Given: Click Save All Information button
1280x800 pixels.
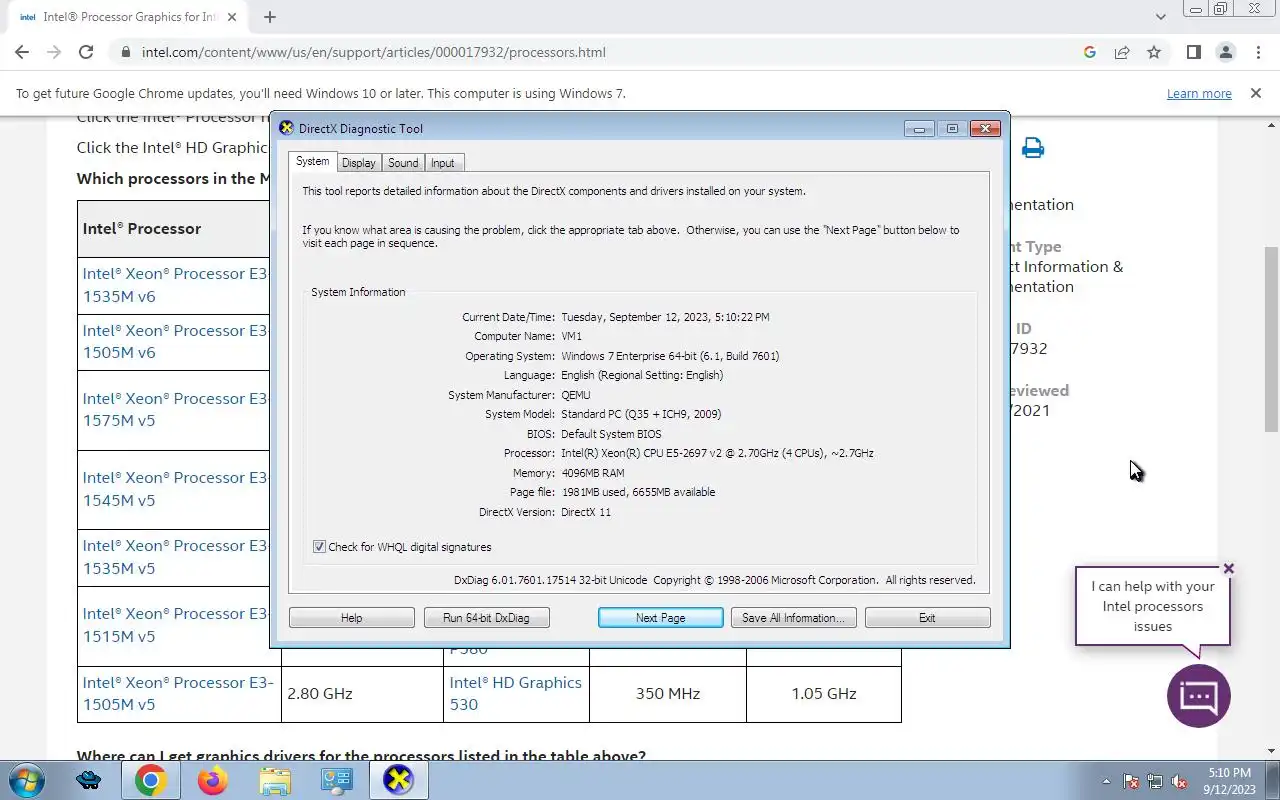Looking at the screenshot, I should [793, 618].
